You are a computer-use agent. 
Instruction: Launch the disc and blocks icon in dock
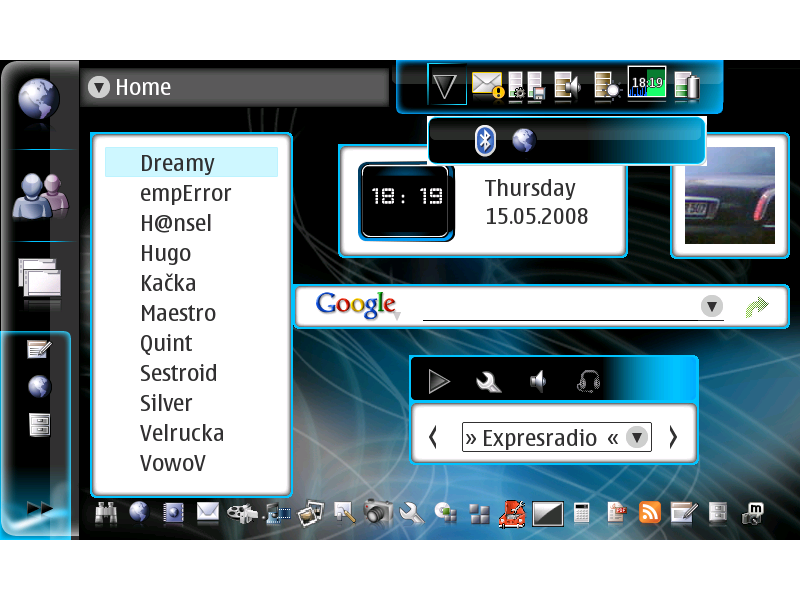click(x=445, y=513)
